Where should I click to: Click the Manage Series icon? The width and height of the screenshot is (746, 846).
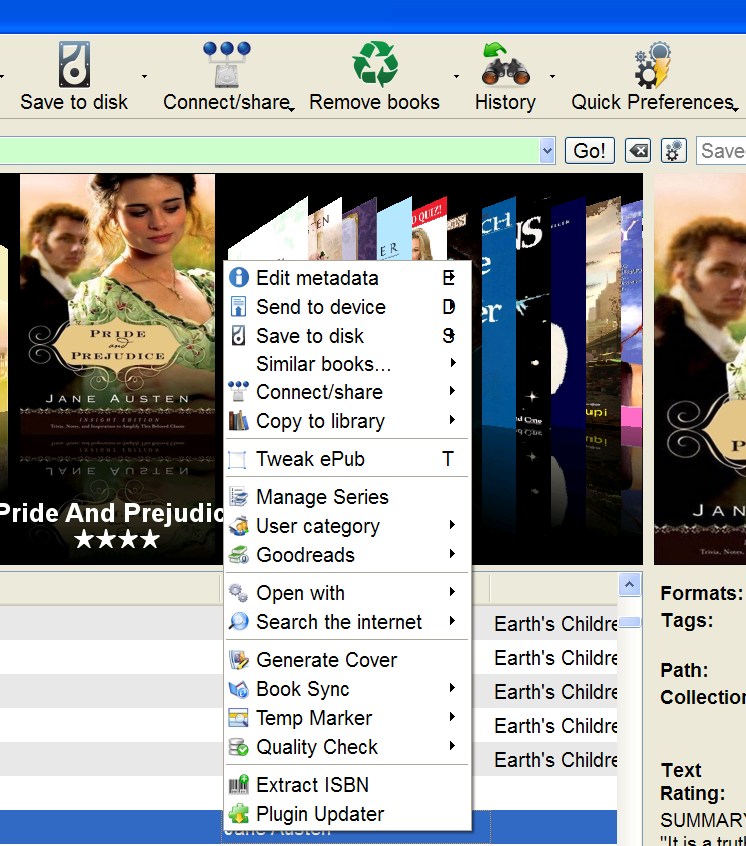(x=238, y=496)
